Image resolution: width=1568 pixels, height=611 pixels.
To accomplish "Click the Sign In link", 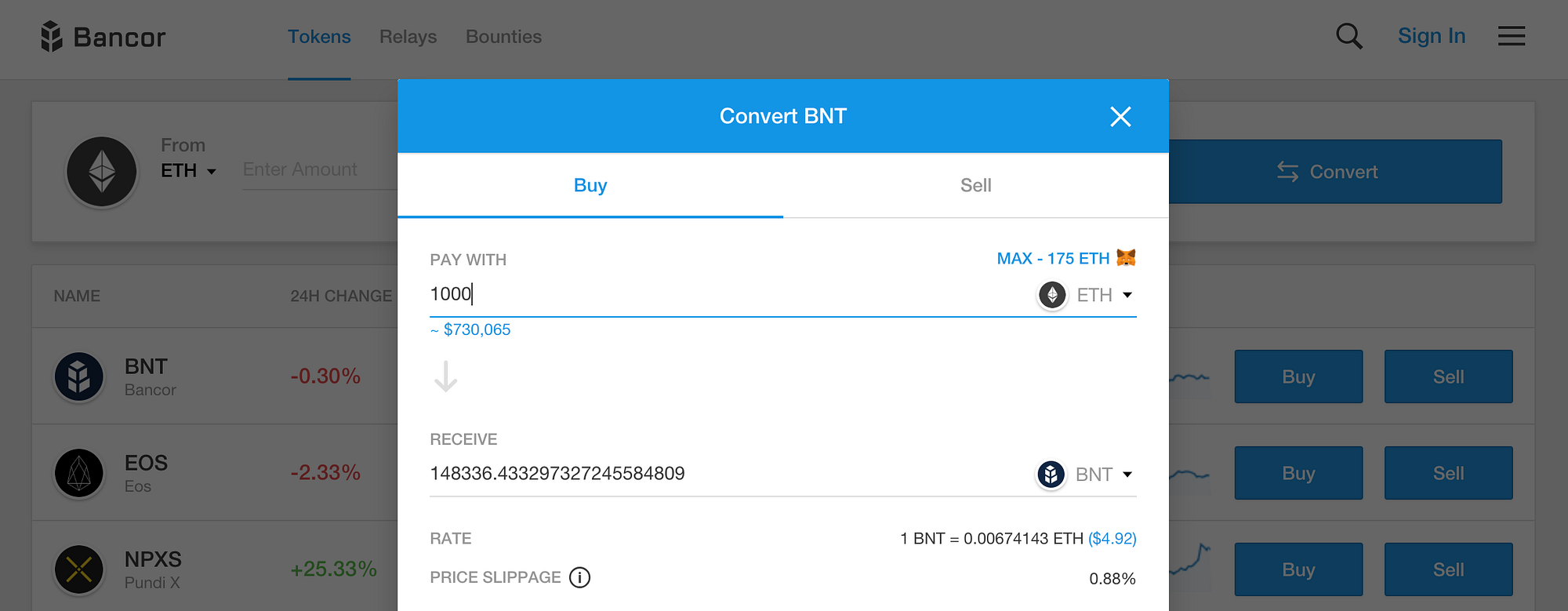I will click(x=1431, y=36).
